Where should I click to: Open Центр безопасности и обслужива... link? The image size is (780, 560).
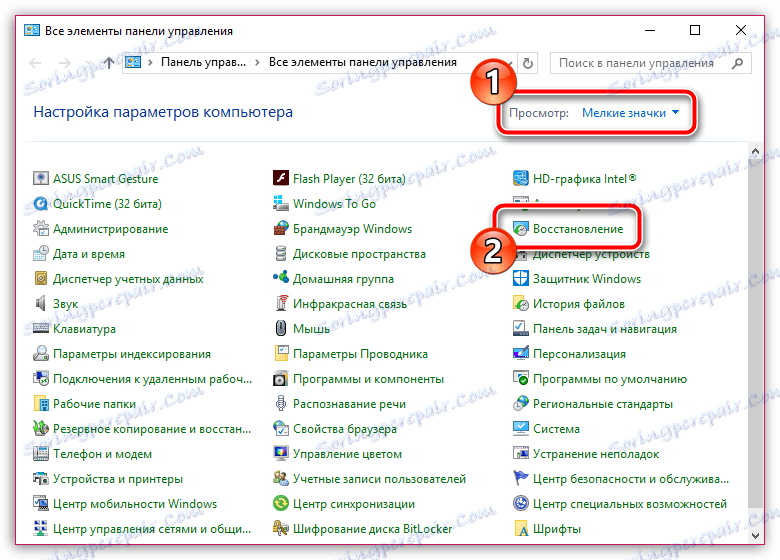coord(631,479)
